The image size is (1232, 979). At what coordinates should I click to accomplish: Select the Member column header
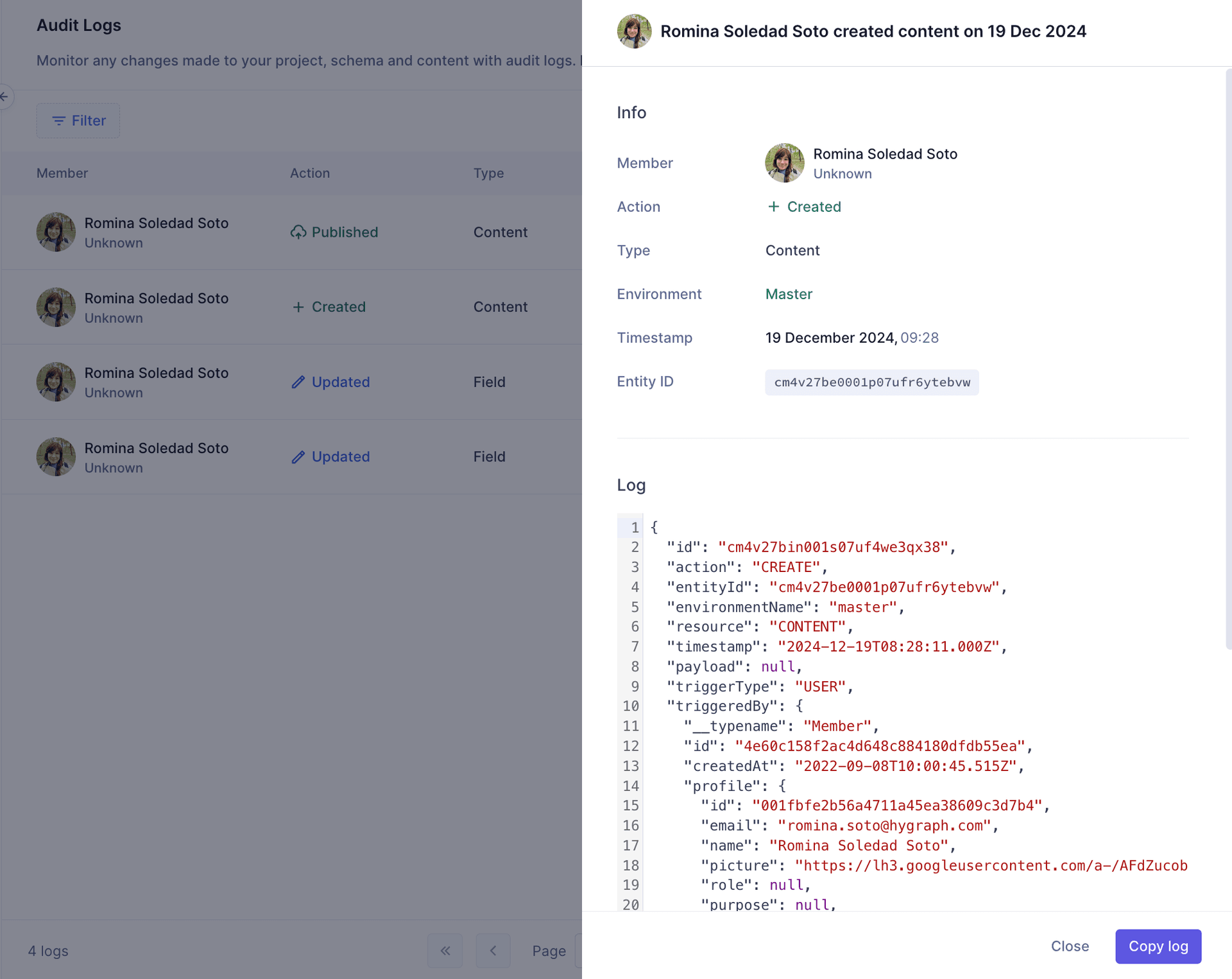tap(62, 173)
